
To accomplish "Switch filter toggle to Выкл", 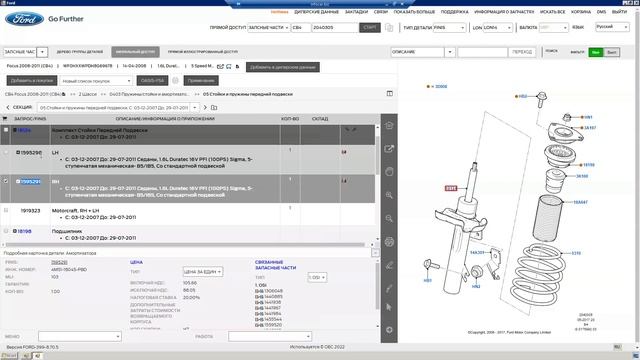I will [x=611, y=52].
